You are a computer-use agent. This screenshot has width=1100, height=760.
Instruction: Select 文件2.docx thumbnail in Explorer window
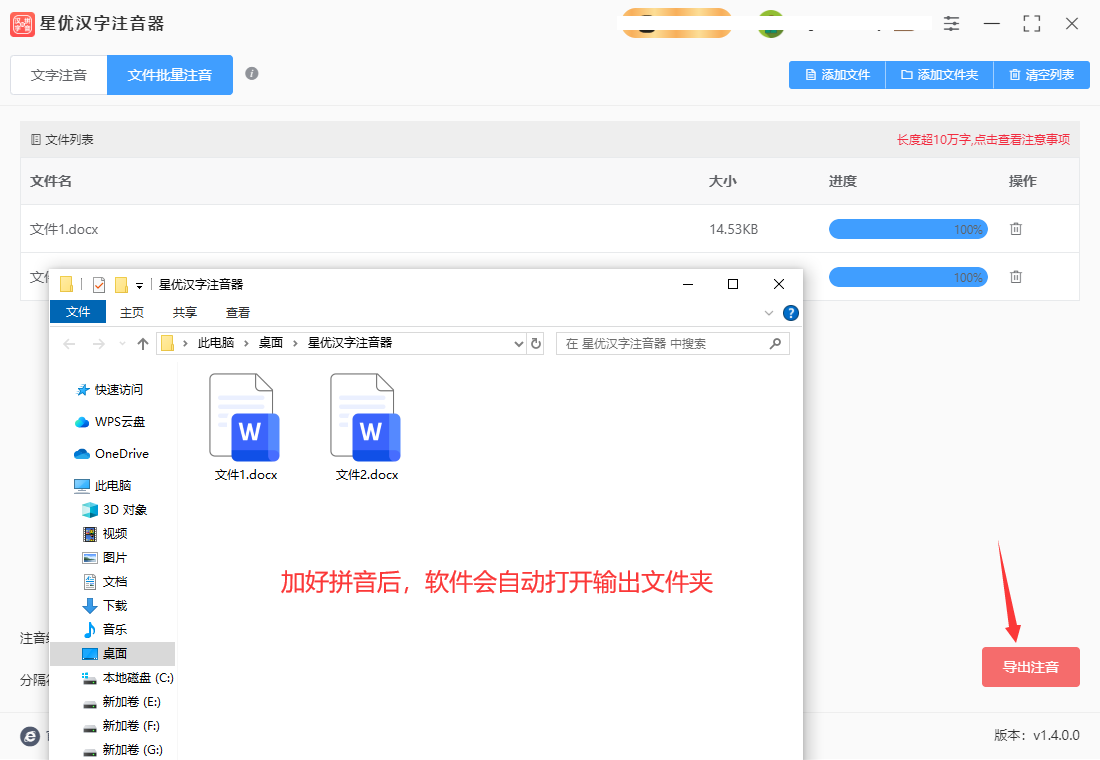(366, 427)
